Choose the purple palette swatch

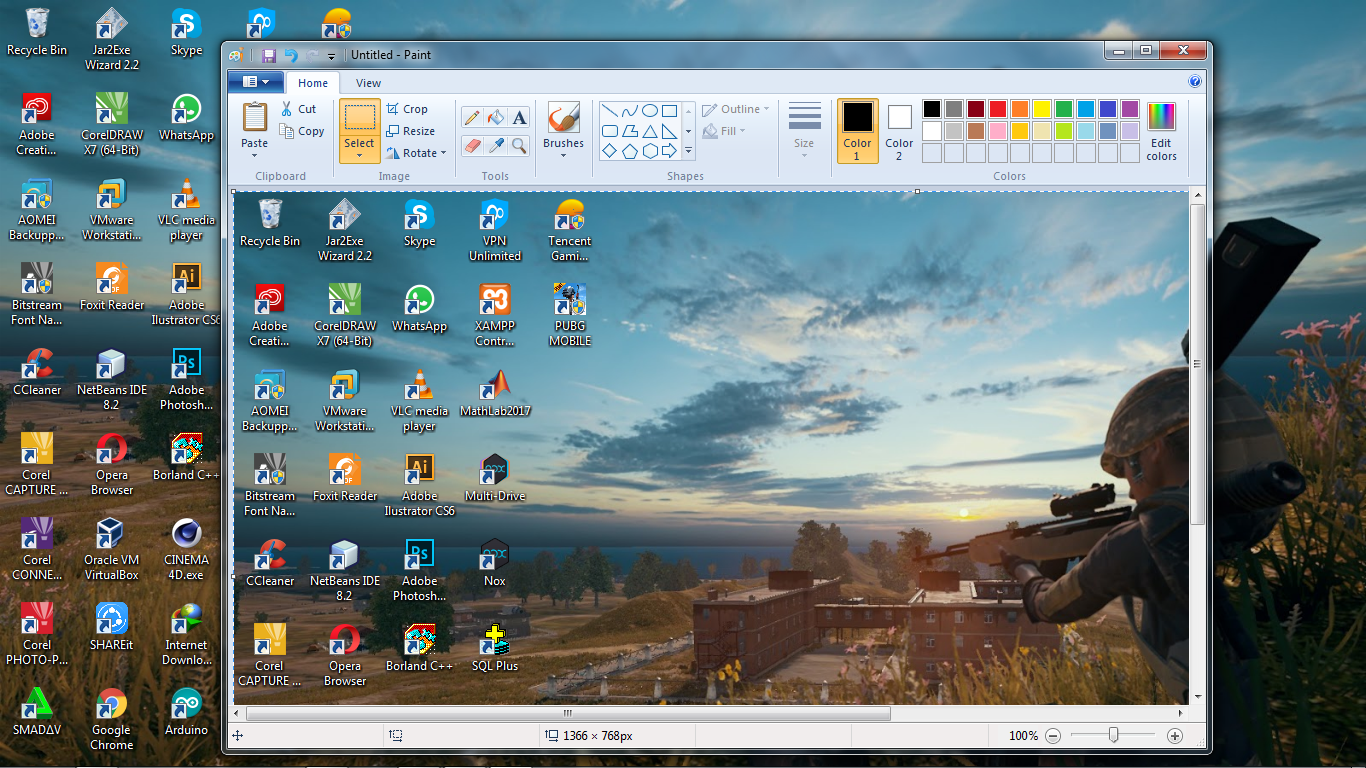pyautogui.click(x=1129, y=109)
